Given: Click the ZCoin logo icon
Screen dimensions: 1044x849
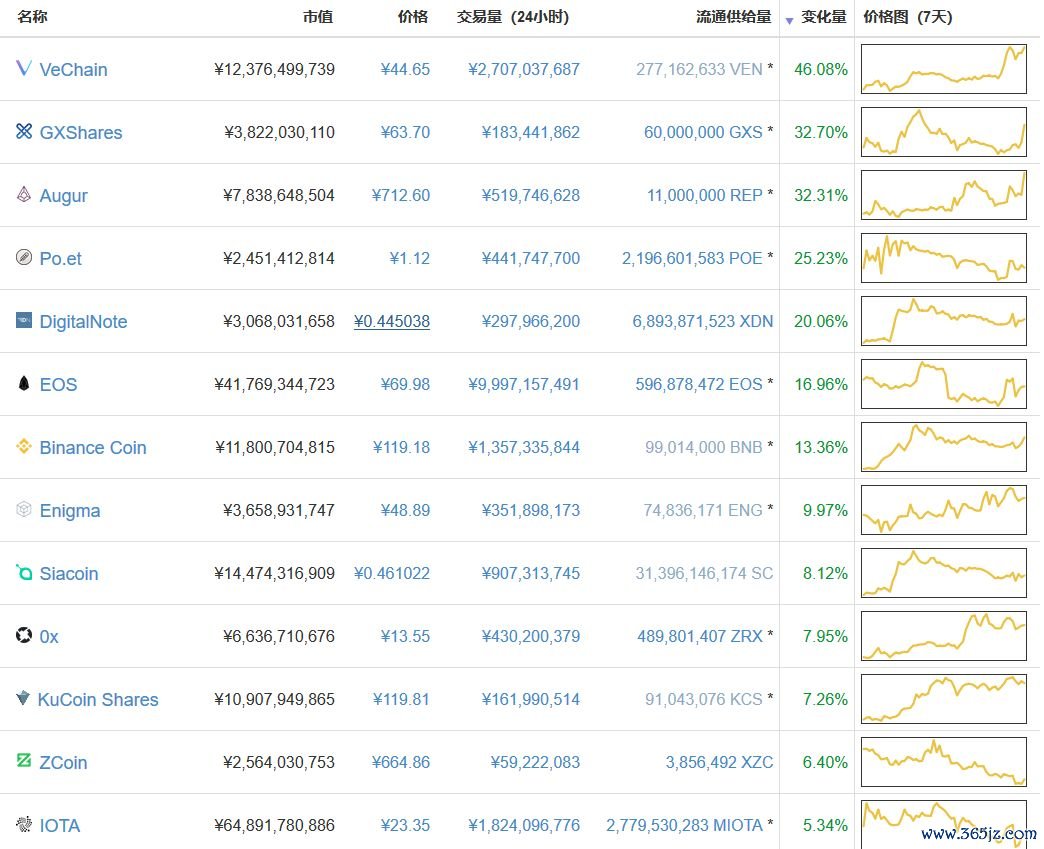Looking at the screenshot, I should tap(24, 760).
